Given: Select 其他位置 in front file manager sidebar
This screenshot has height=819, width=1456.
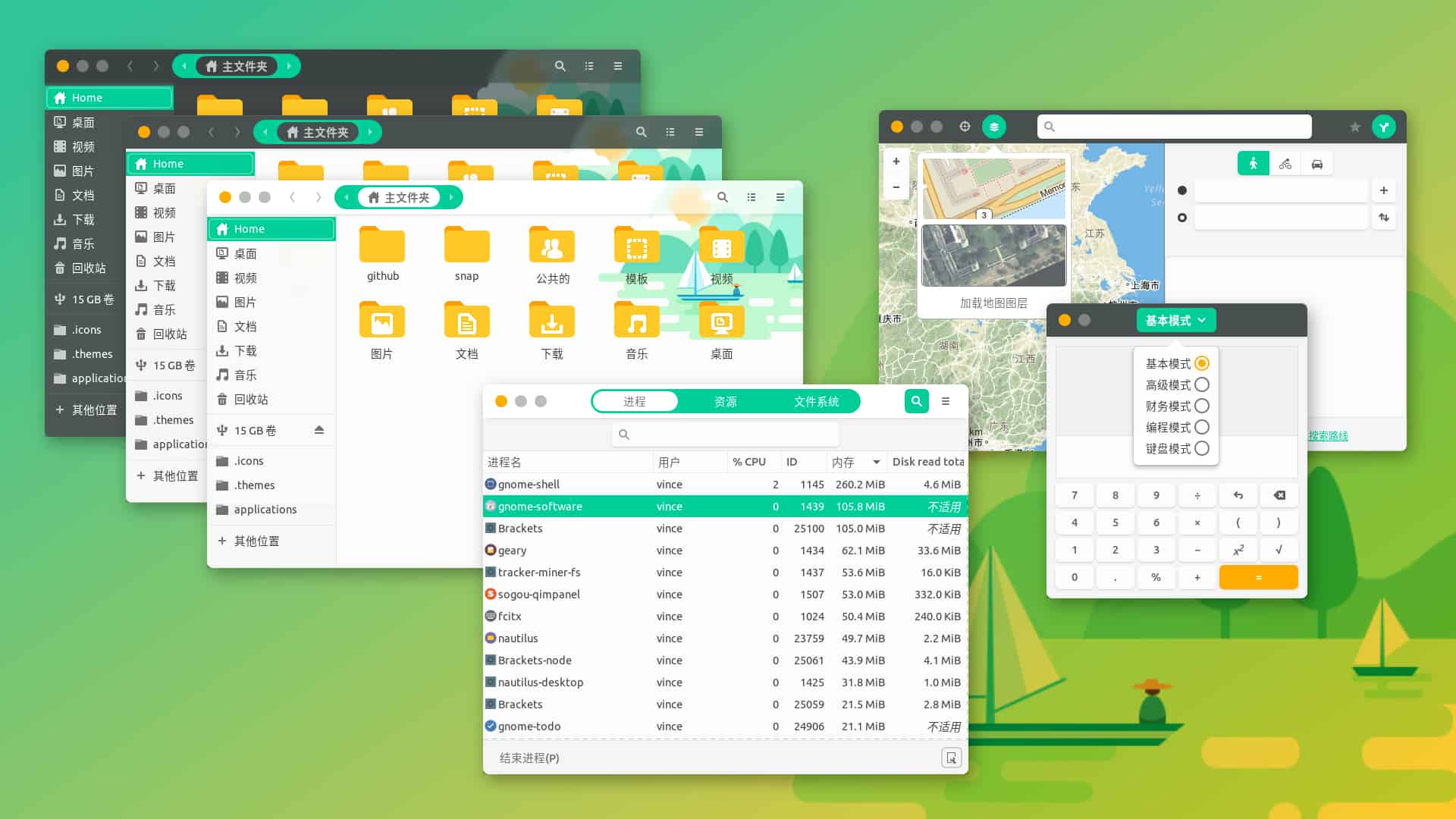Looking at the screenshot, I should (x=271, y=541).
